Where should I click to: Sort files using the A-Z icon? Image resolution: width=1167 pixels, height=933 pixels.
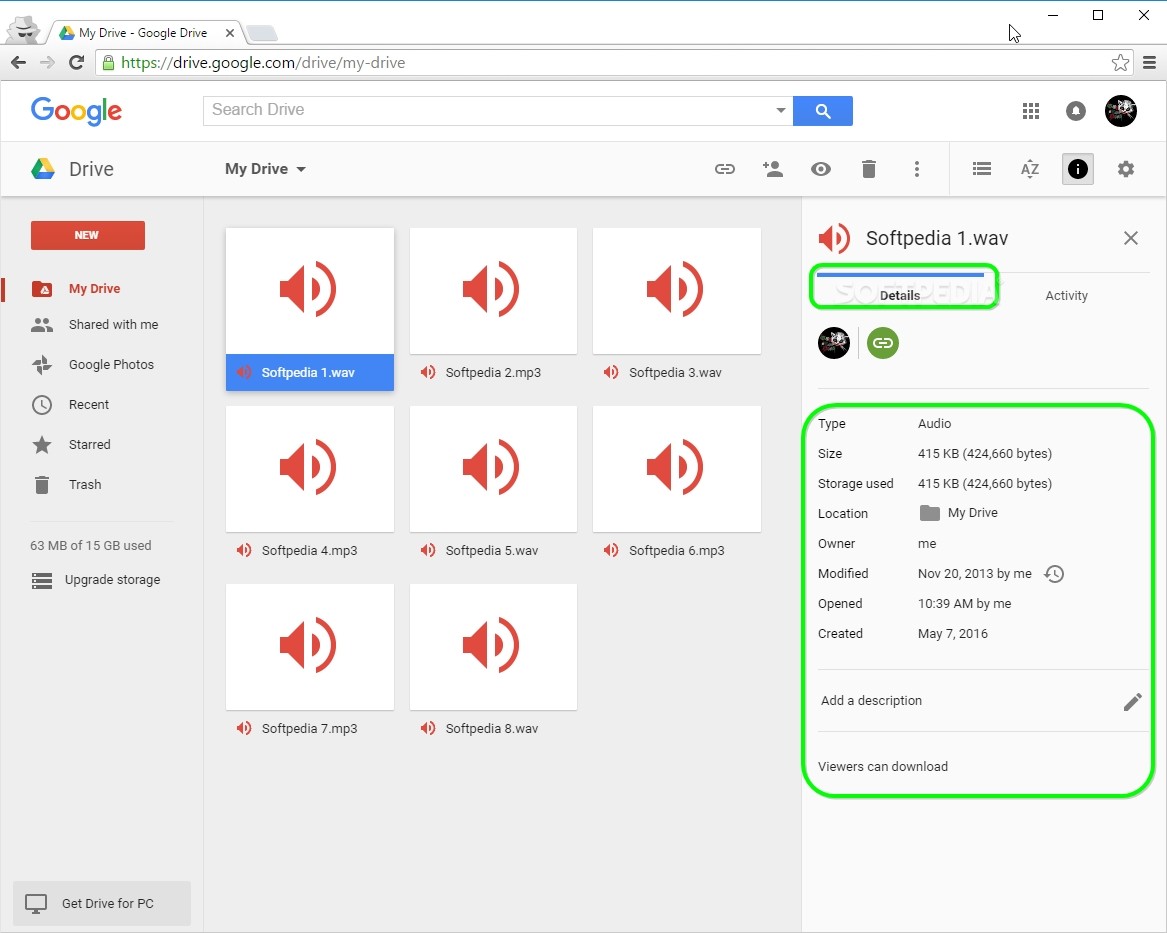tap(1029, 168)
